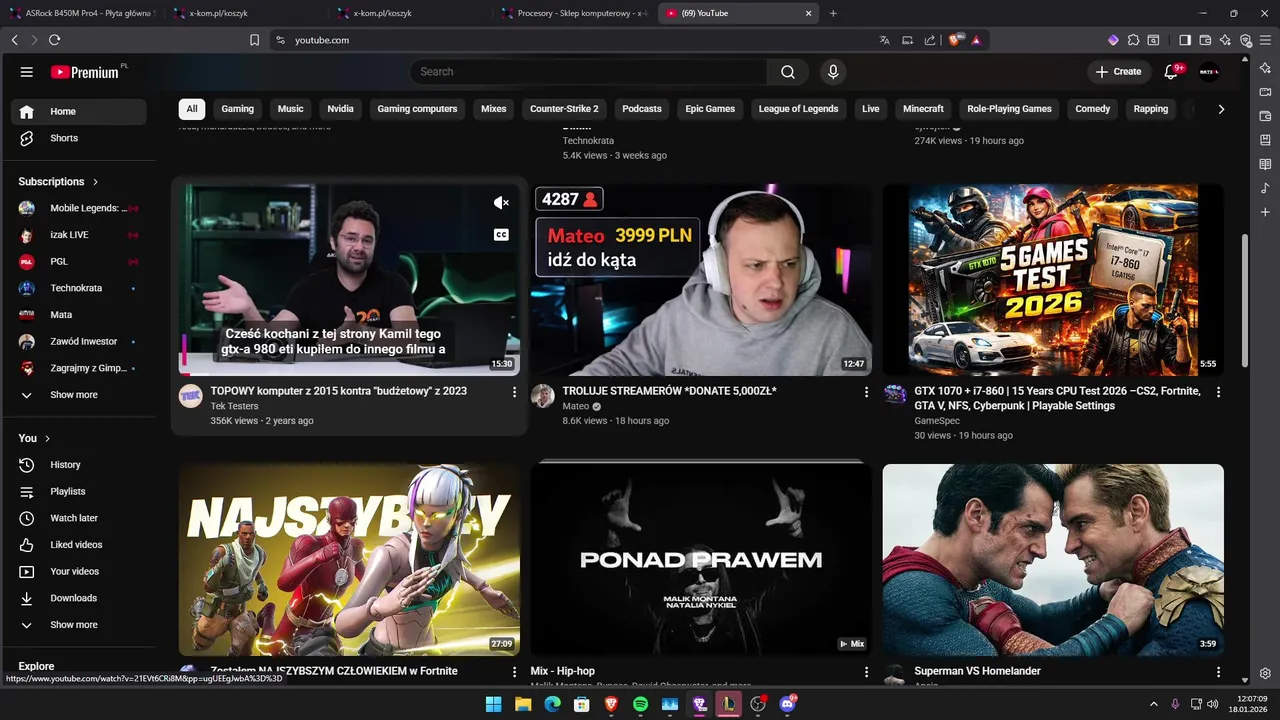
Task: Open Playlists in the sidebar
Action: 78,492
